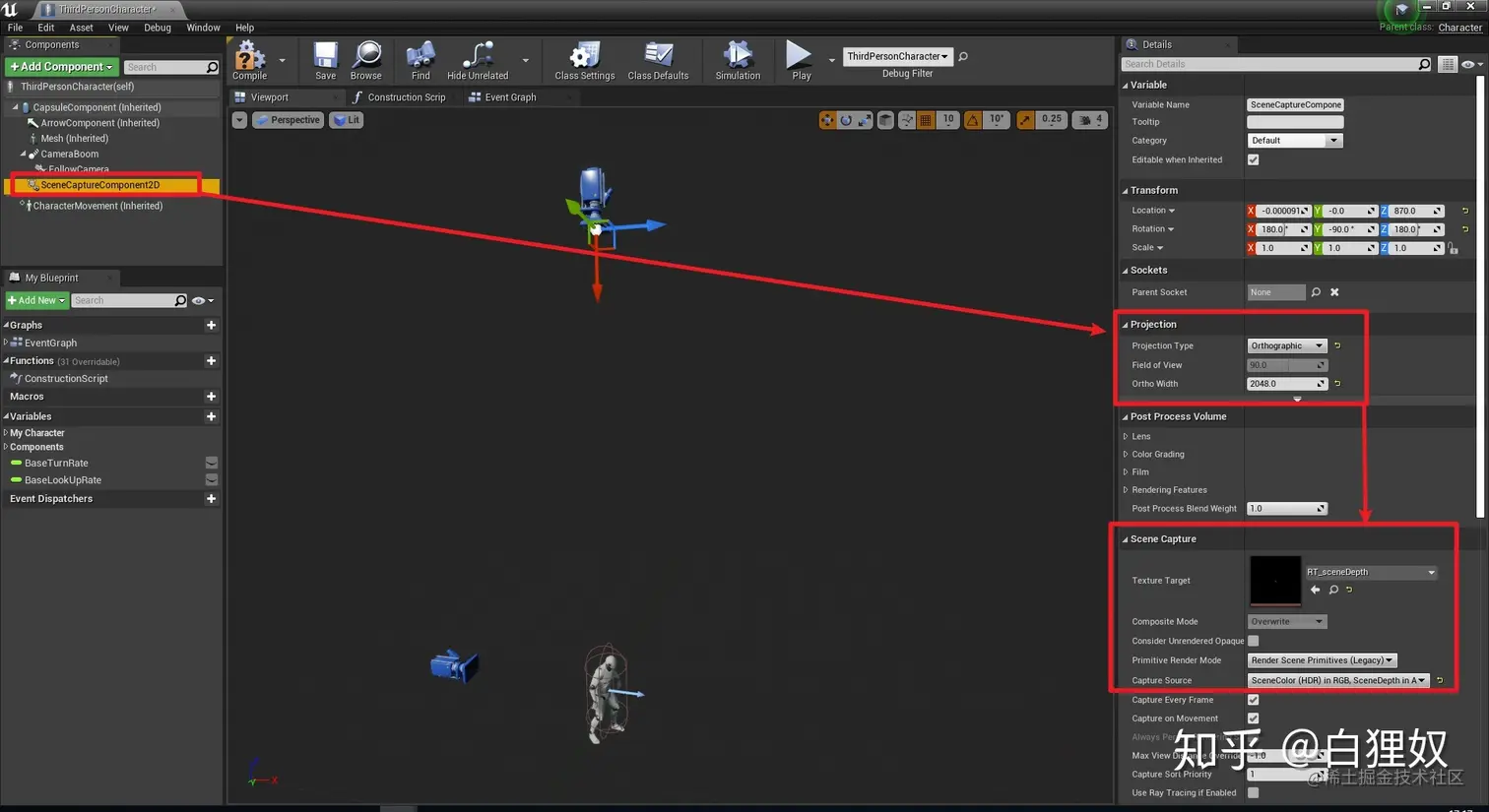Open the Window menu
Image resolution: width=1489 pixels, height=812 pixels.
click(x=203, y=28)
